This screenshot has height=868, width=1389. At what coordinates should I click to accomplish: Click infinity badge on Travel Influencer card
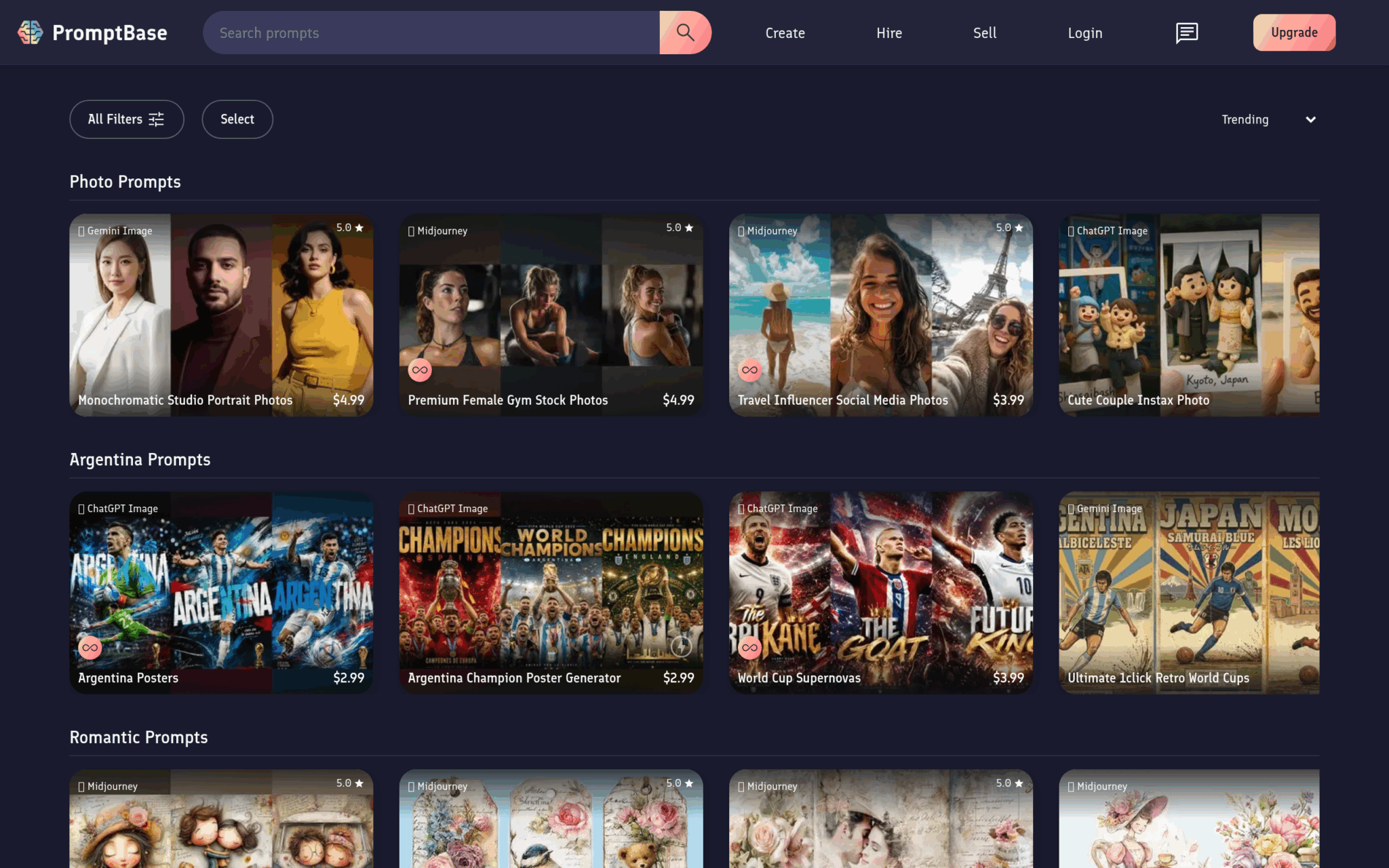pyautogui.click(x=749, y=370)
